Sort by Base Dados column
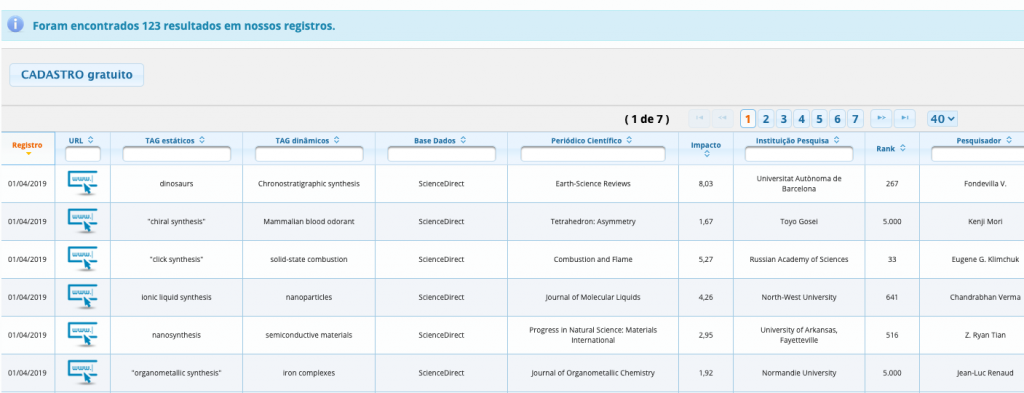Image resolution: width=1024 pixels, height=393 pixels. pyautogui.click(x=462, y=140)
